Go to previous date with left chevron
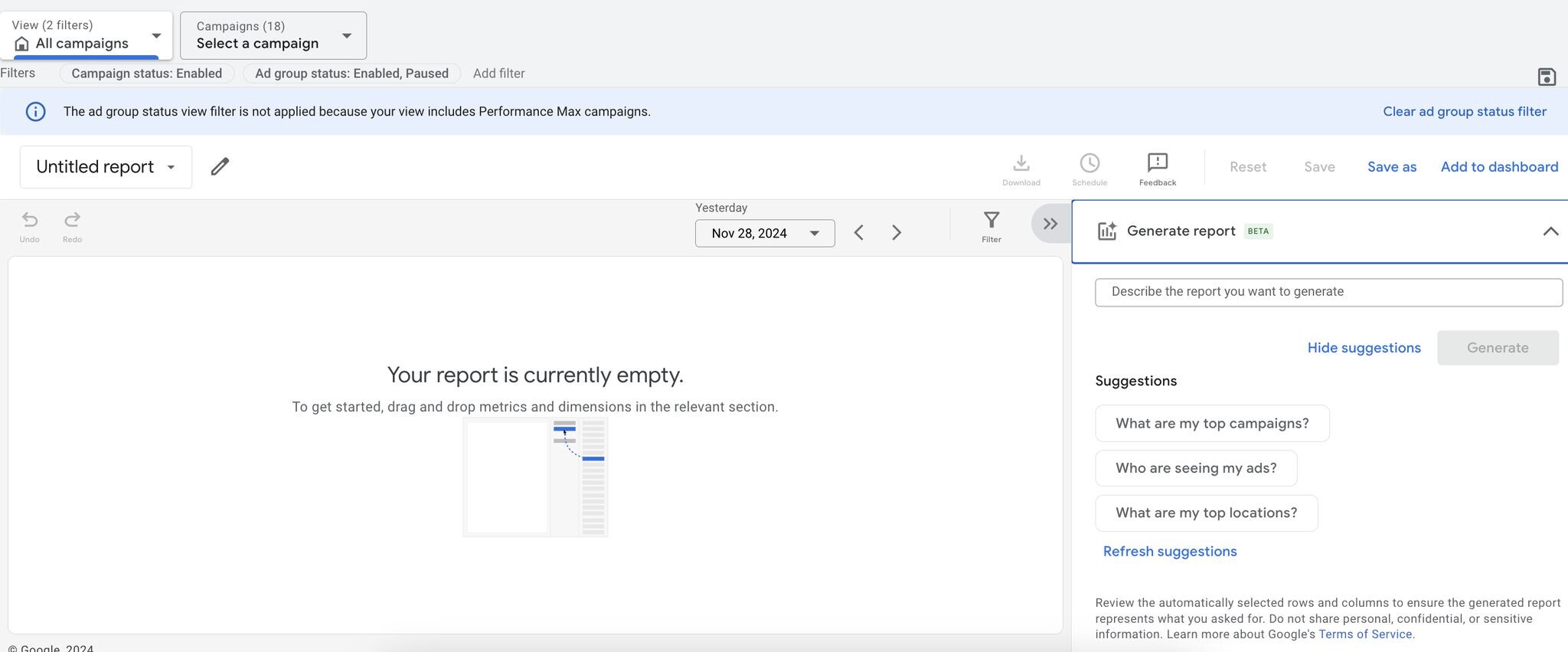 859,233
